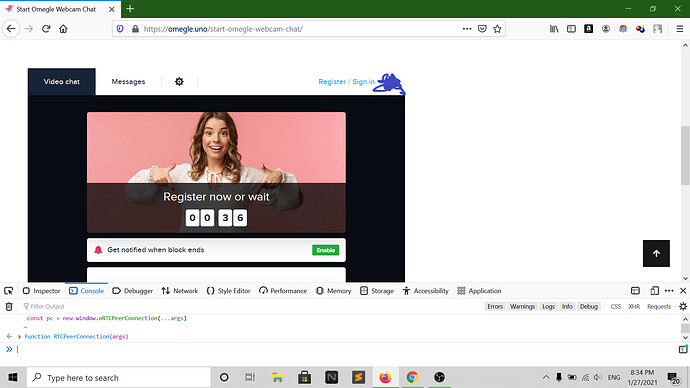690x388 pixels.
Task: Toggle the XHR console filter
Action: pyautogui.click(x=634, y=307)
